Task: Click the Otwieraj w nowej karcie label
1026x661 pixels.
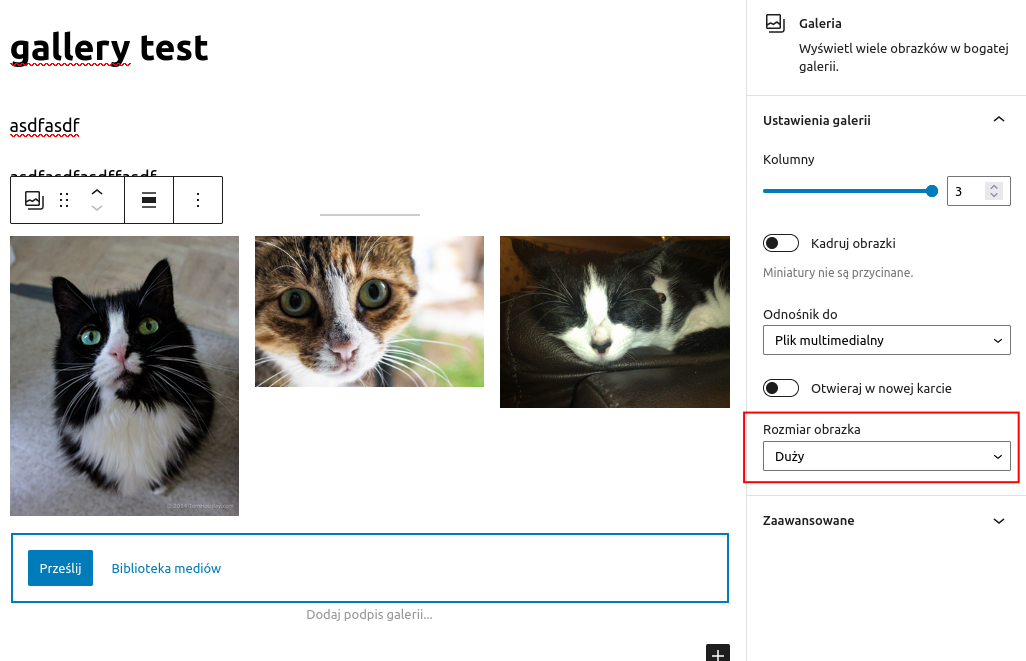Action: click(x=881, y=388)
